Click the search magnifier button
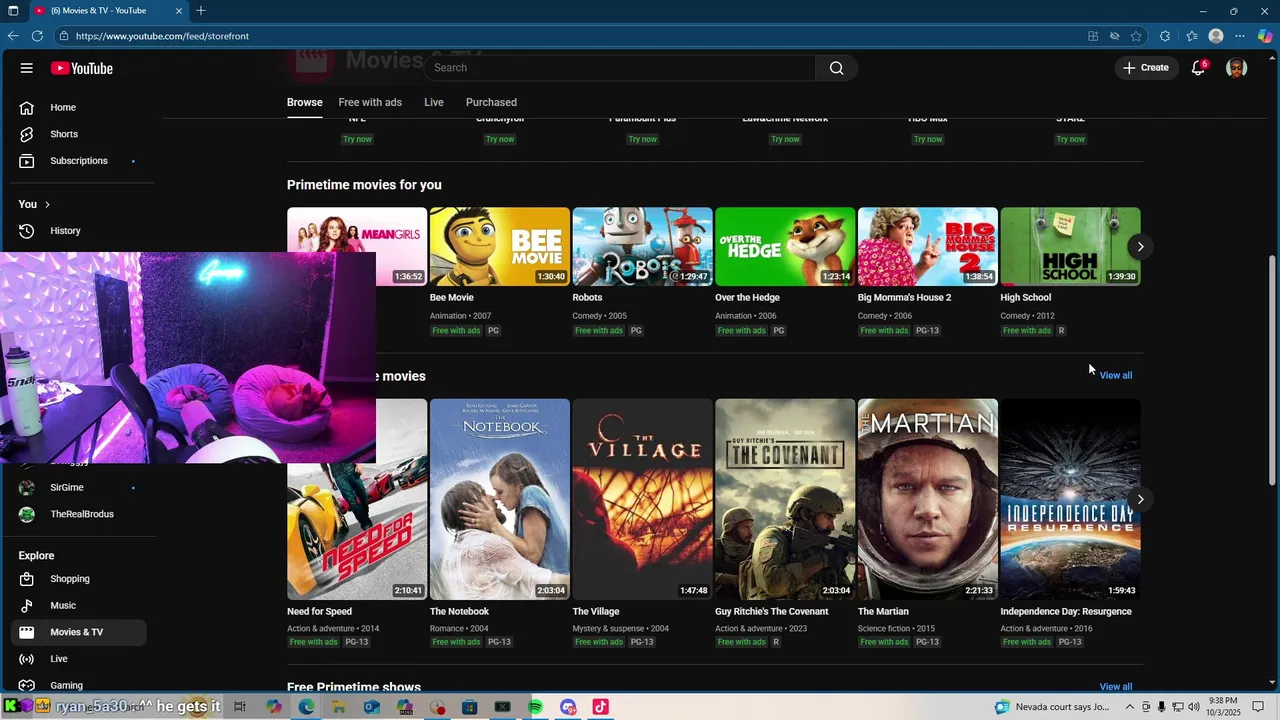 [836, 68]
